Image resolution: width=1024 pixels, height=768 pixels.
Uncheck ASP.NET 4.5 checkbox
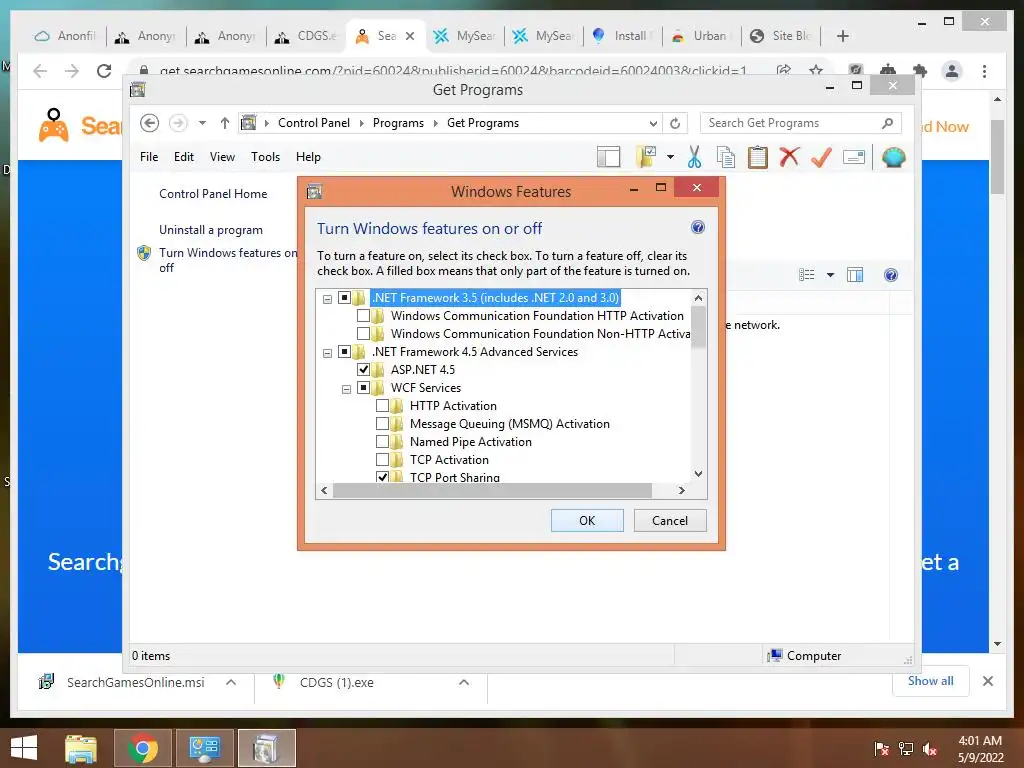pyautogui.click(x=363, y=370)
